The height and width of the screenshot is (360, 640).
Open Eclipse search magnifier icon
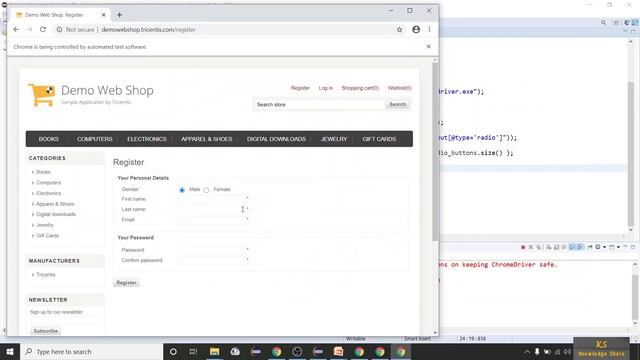click(x=603, y=23)
